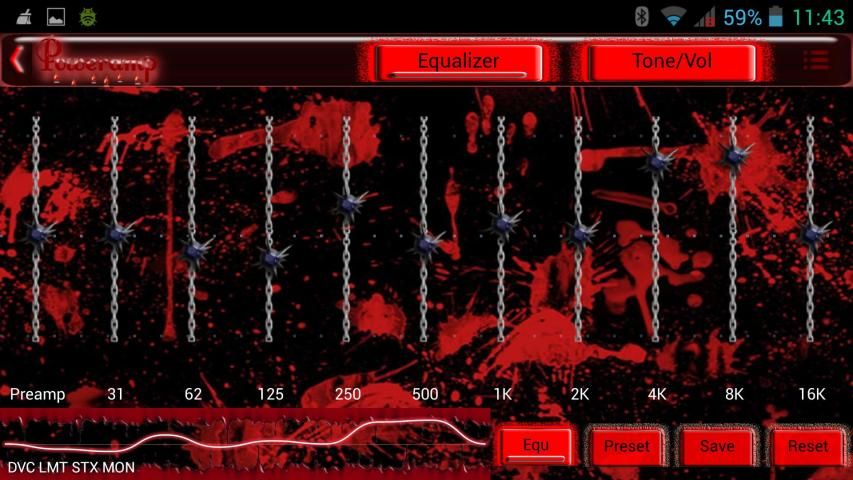Tap the battery icon in status bar
Viewport: 853px width, 480px height.
(776, 17)
